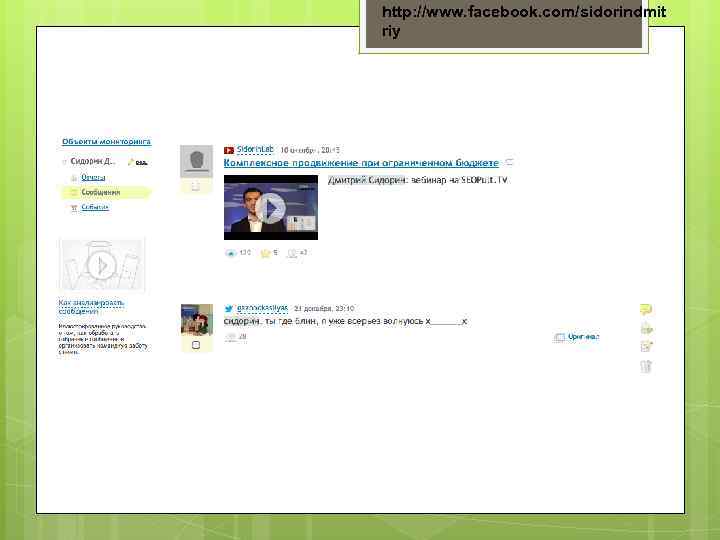
Task: Open the 'События' sidebar item
Action: click(95, 207)
